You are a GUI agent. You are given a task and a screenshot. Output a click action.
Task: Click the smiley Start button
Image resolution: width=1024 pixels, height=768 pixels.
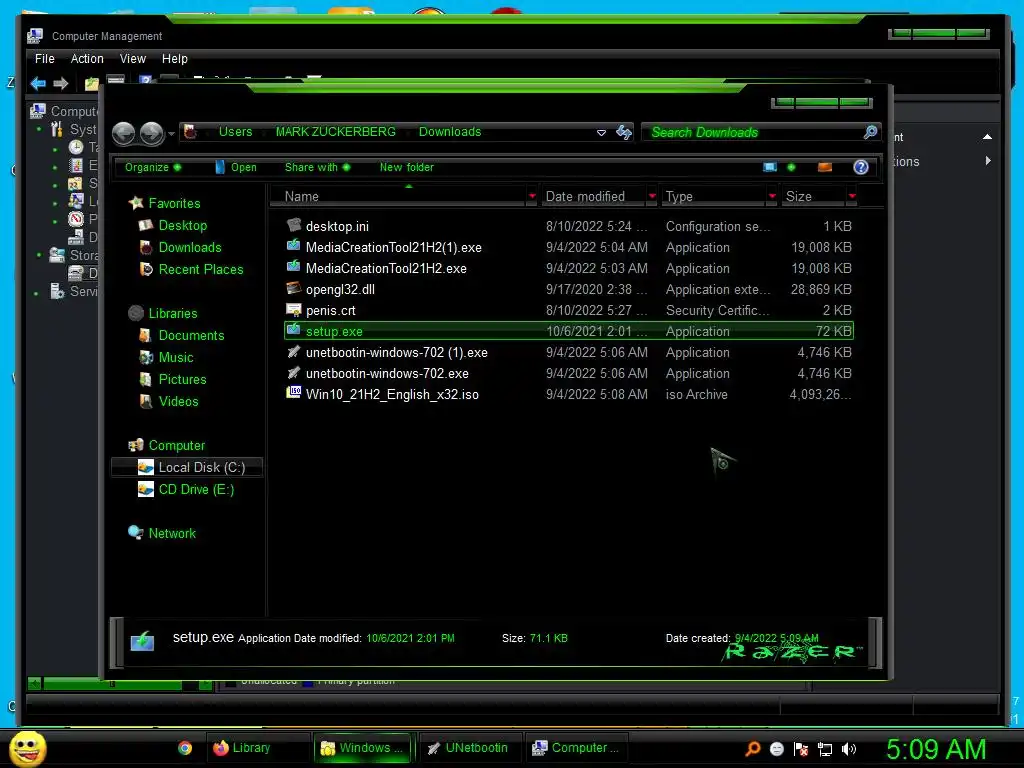(x=27, y=748)
